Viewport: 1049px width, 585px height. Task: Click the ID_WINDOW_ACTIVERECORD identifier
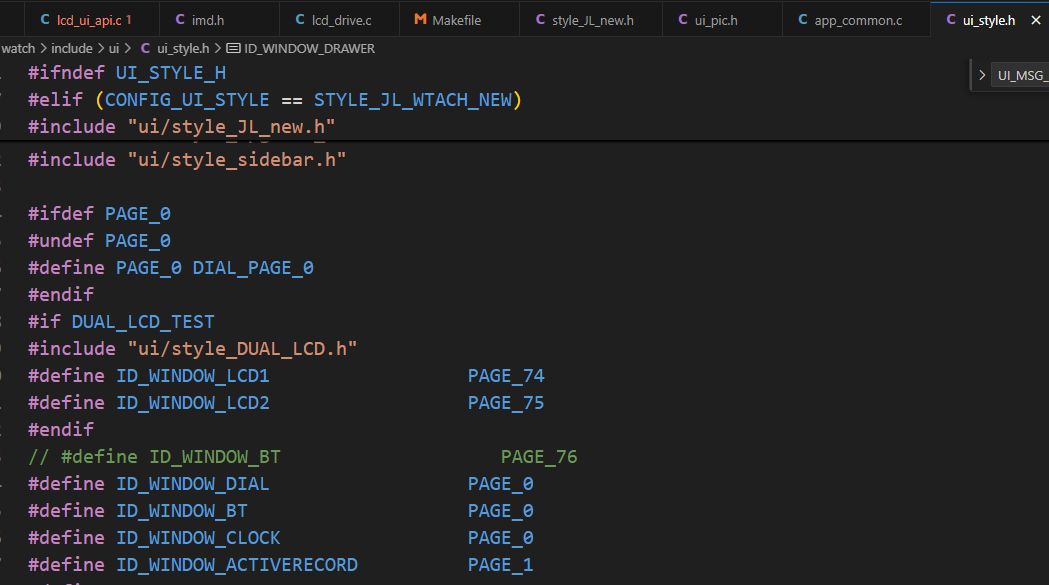point(237,565)
